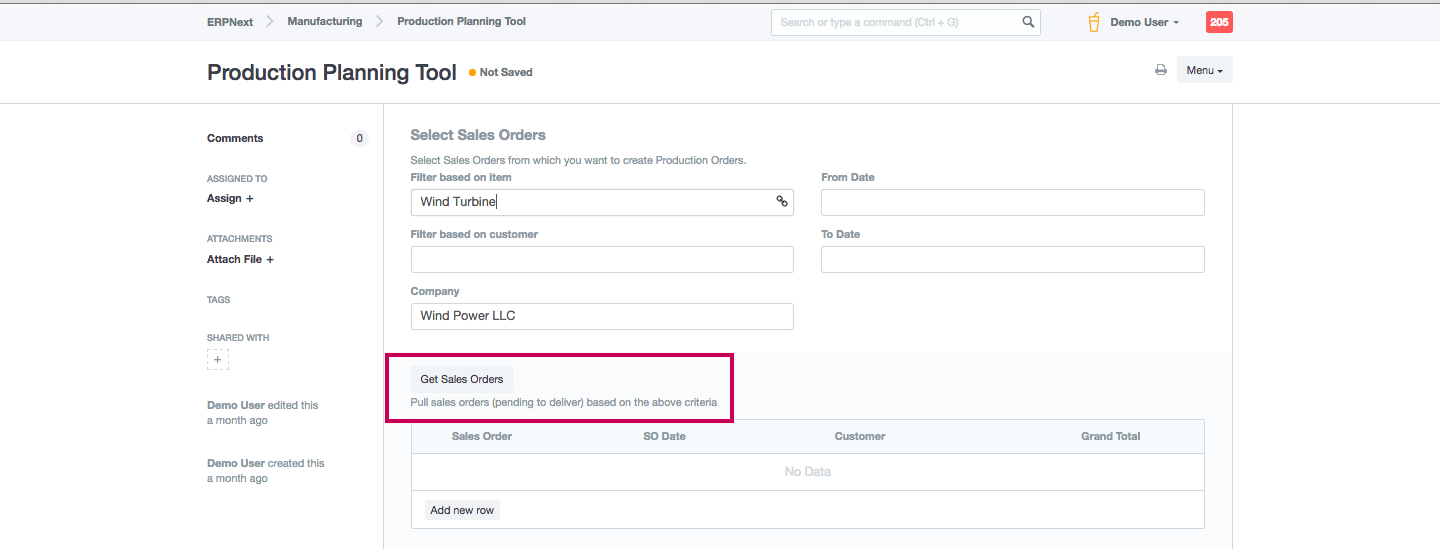Click the link icon in item filter
Image resolution: width=1440 pixels, height=549 pixels.
(x=782, y=202)
